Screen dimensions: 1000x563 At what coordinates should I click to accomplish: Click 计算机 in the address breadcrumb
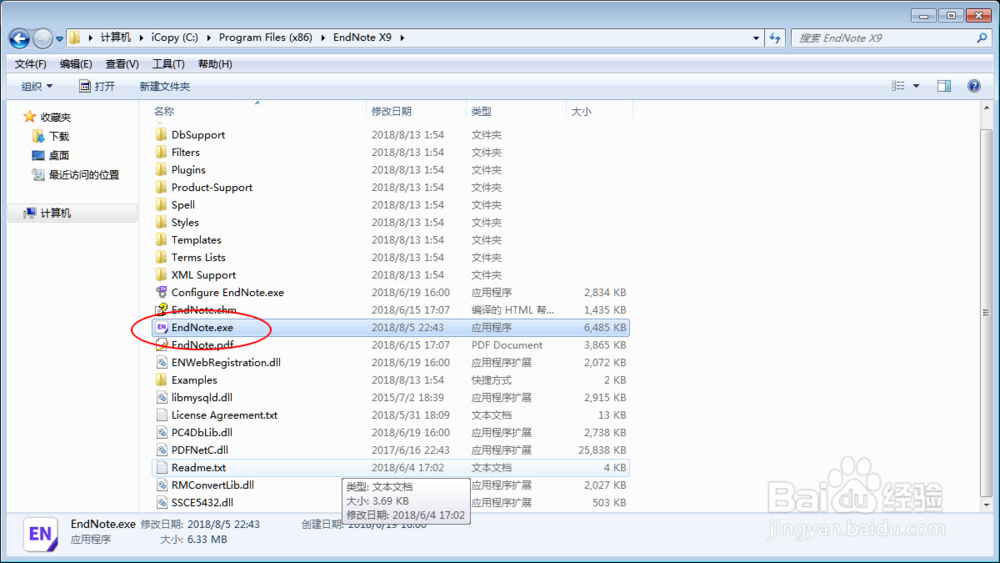pos(115,38)
